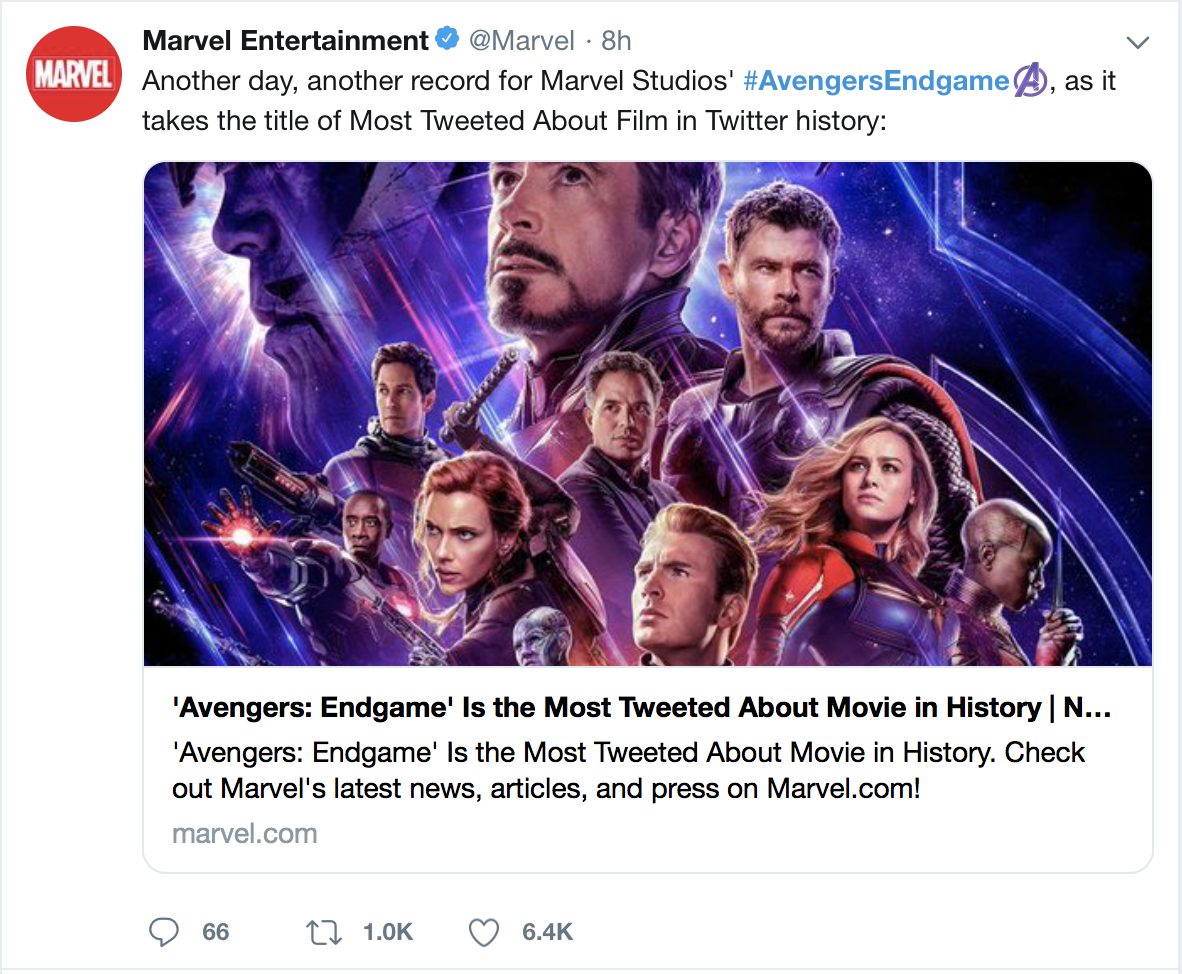Click the blue verified badge
Image resolution: width=1182 pixels, height=974 pixels.
[446, 40]
